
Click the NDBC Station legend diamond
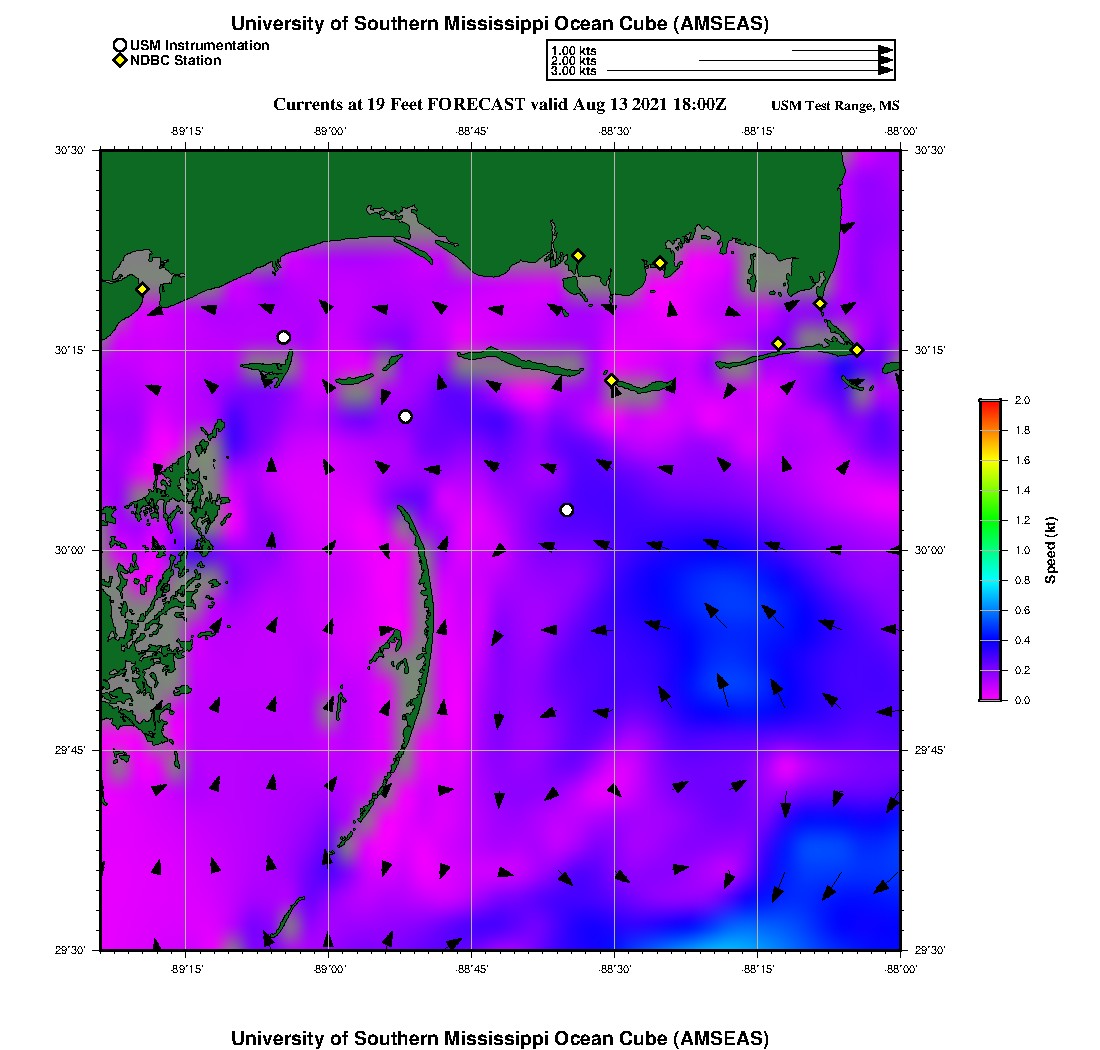point(119,60)
